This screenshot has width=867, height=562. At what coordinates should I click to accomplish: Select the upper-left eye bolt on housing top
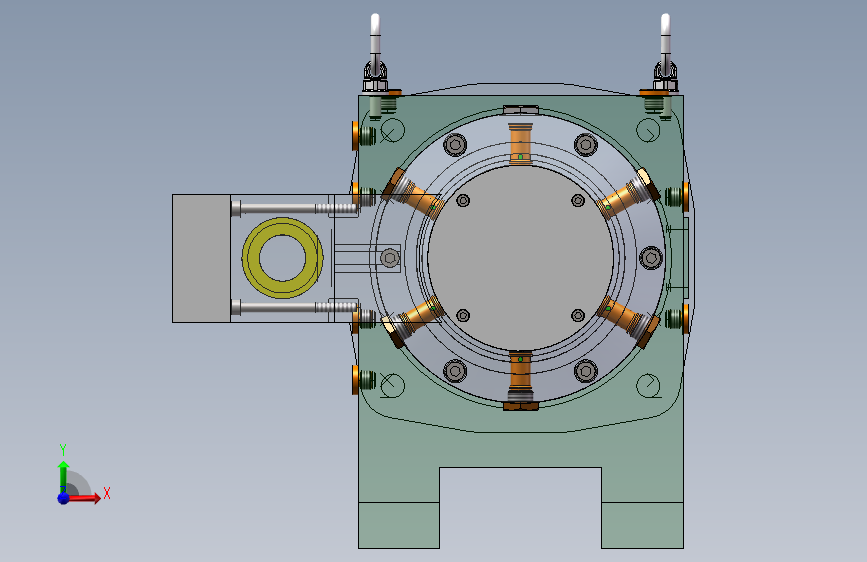(x=375, y=54)
